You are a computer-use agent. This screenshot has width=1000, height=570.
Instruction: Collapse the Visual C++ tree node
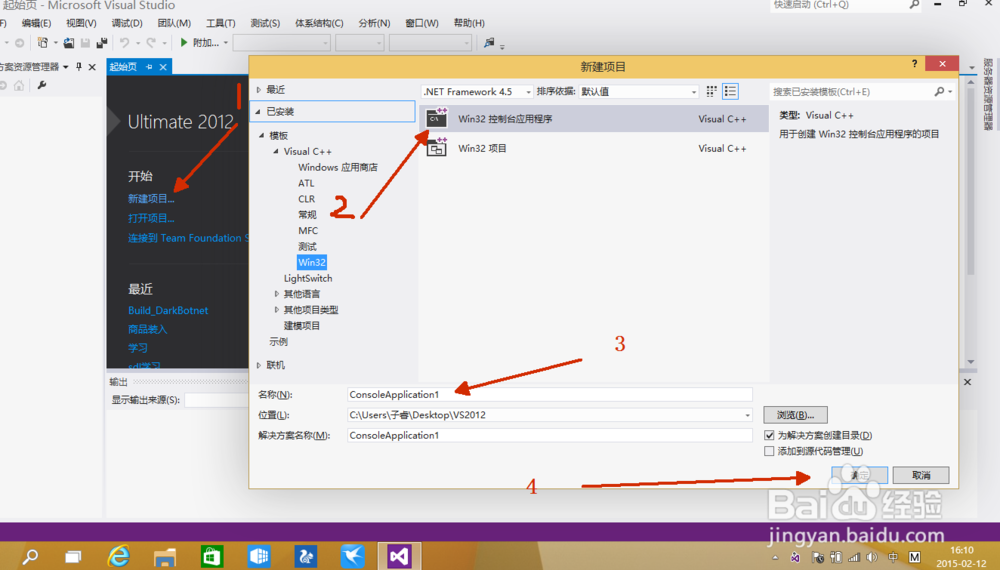point(276,151)
